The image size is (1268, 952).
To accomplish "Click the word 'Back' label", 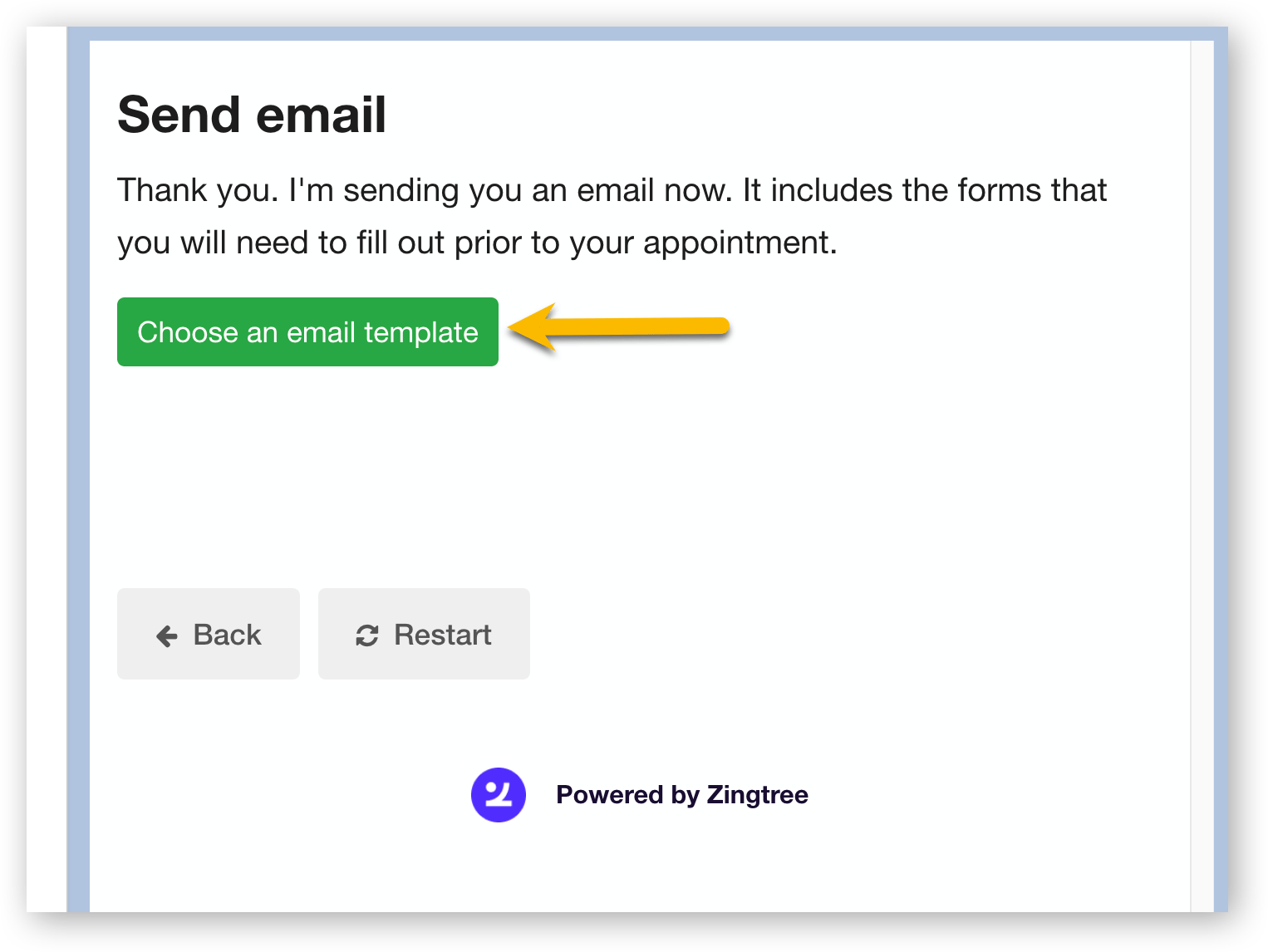I will [227, 635].
